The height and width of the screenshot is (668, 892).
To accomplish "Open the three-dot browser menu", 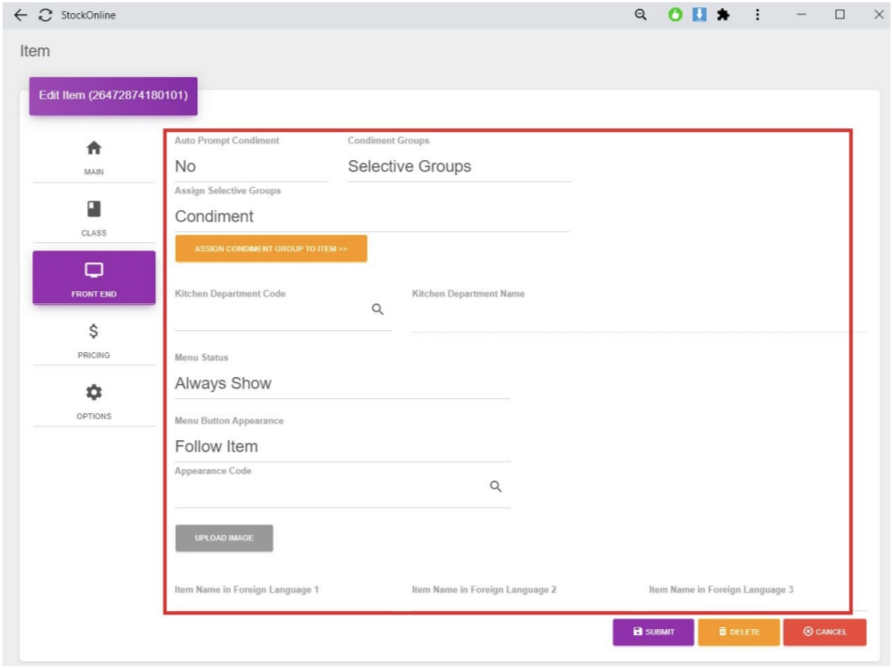I will (x=757, y=15).
